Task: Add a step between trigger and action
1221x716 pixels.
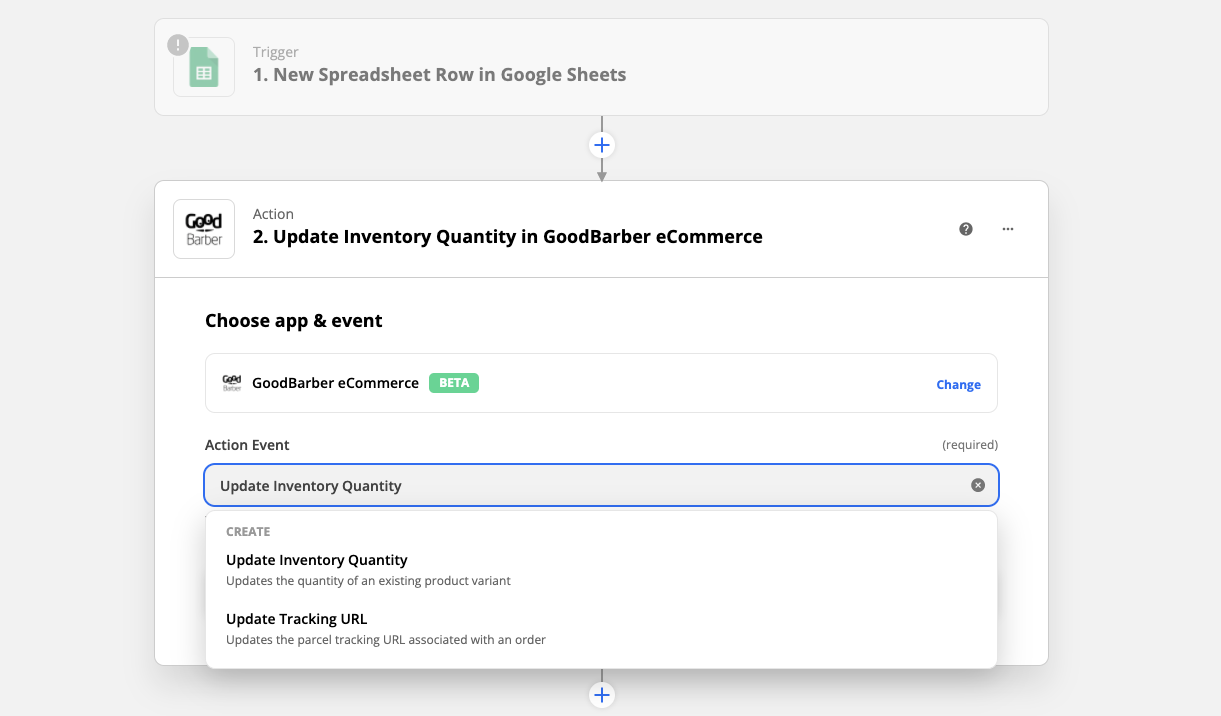Action: click(x=601, y=145)
